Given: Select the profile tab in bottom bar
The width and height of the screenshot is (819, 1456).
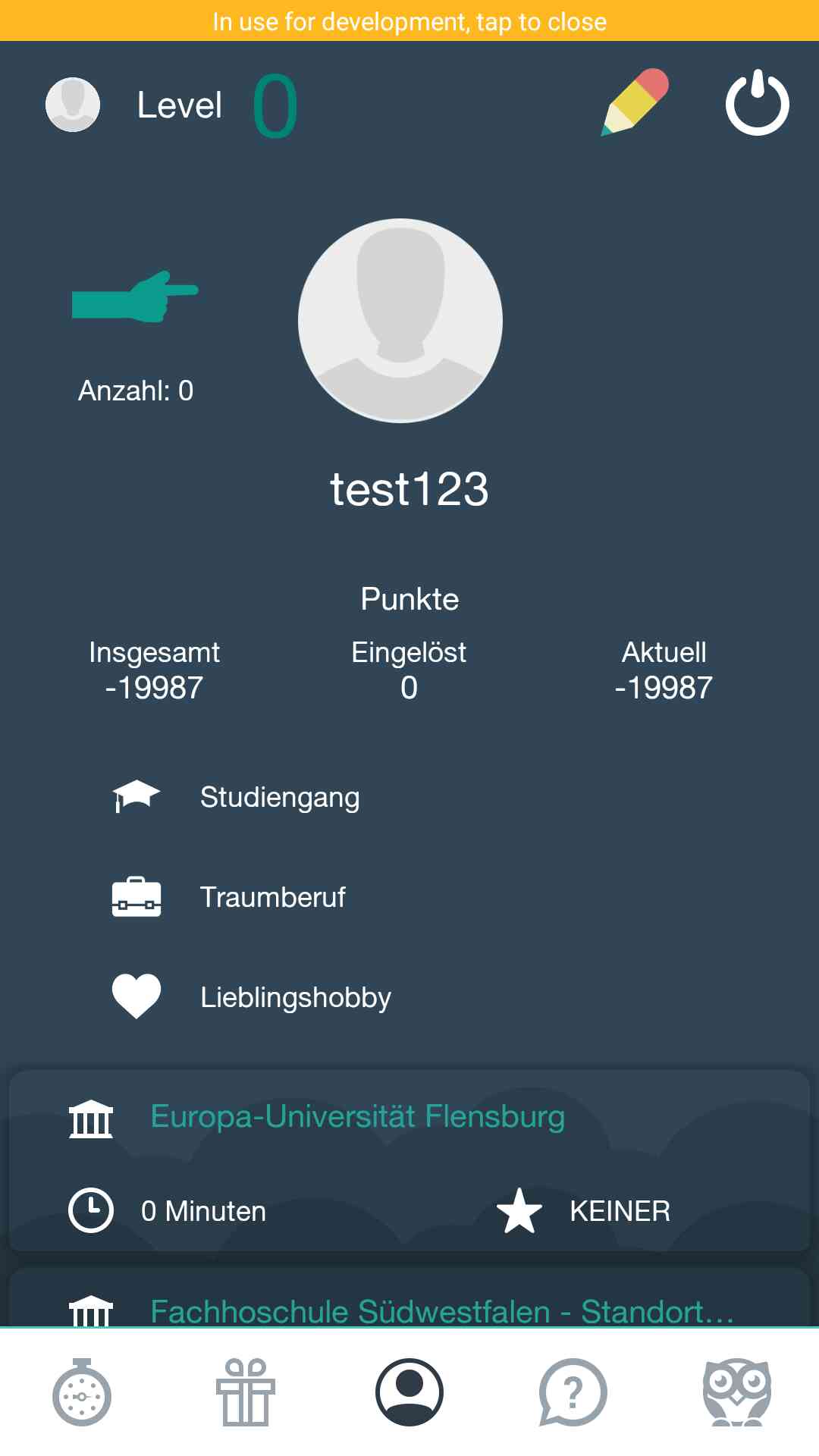Looking at the screenshot, I should (x=409, y=1393).
